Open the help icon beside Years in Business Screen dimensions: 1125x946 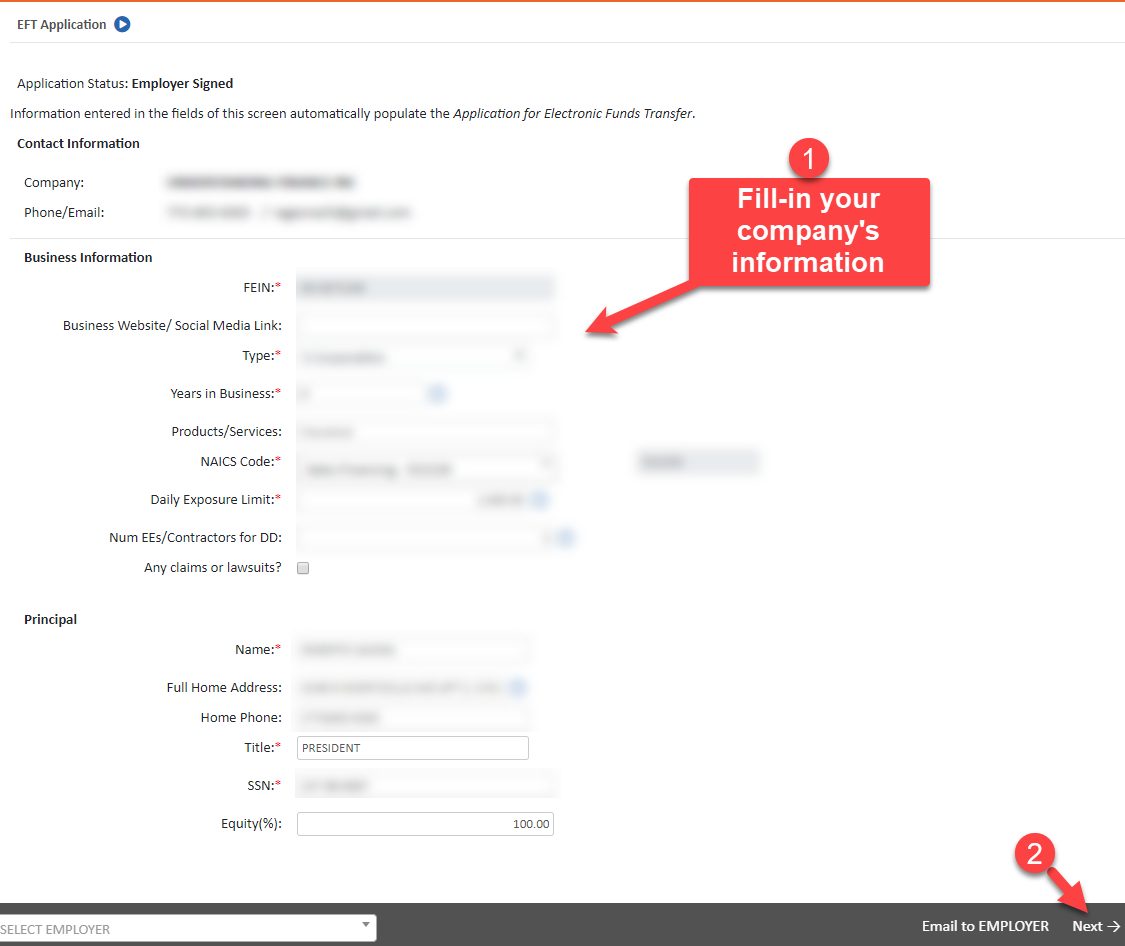coord(437,393)
